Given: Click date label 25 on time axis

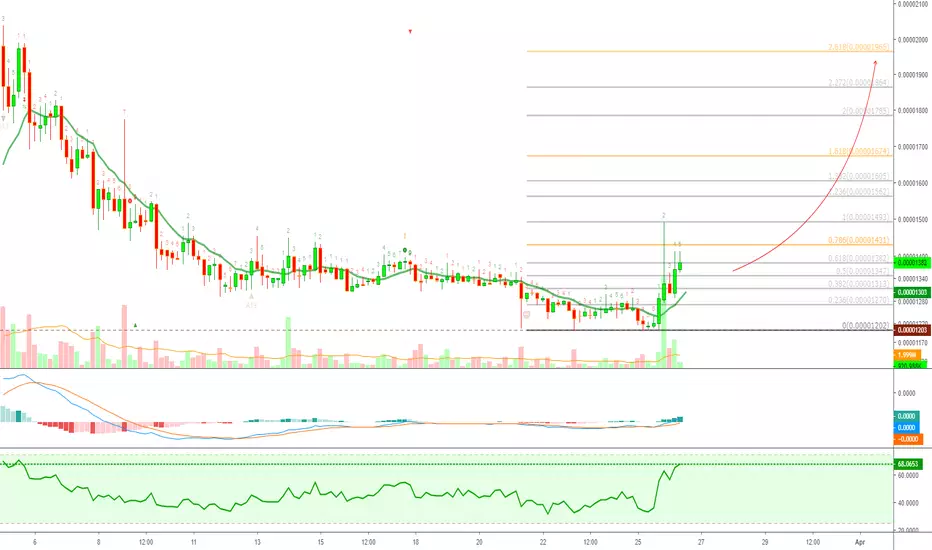Looking at the screenshot, I should [638, 542].
